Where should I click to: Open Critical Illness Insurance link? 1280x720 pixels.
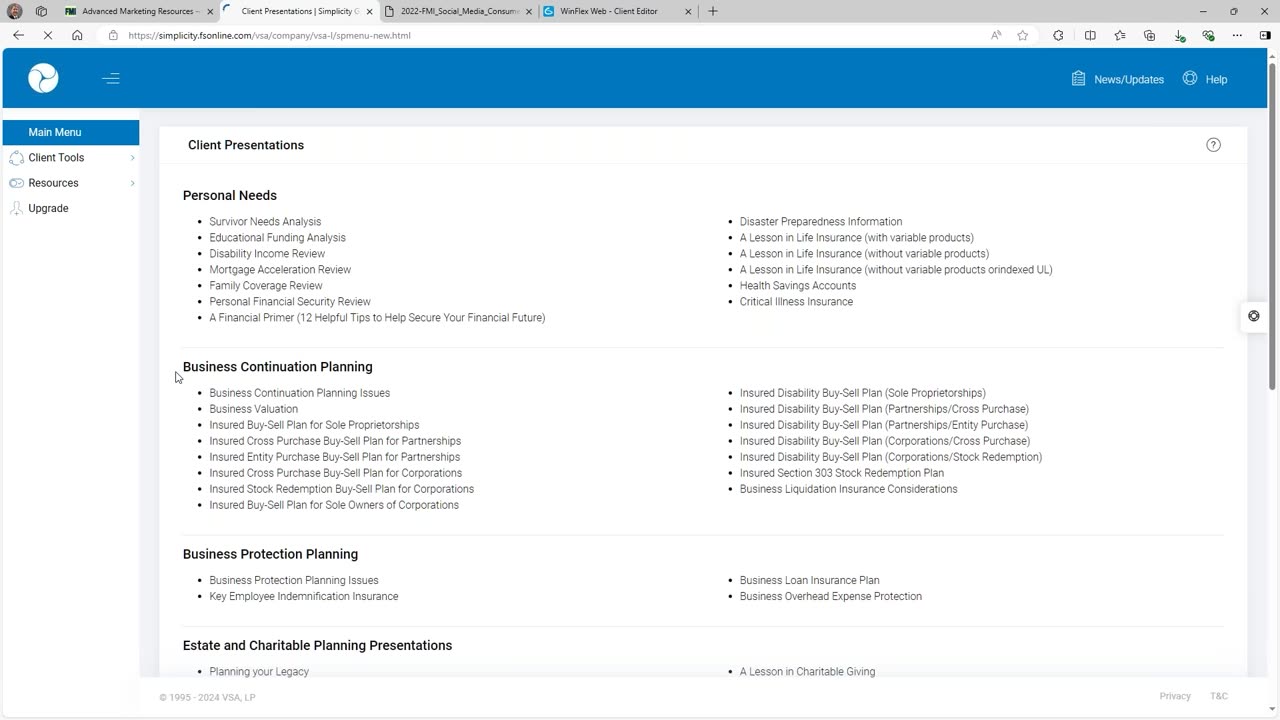pos(796,302)
